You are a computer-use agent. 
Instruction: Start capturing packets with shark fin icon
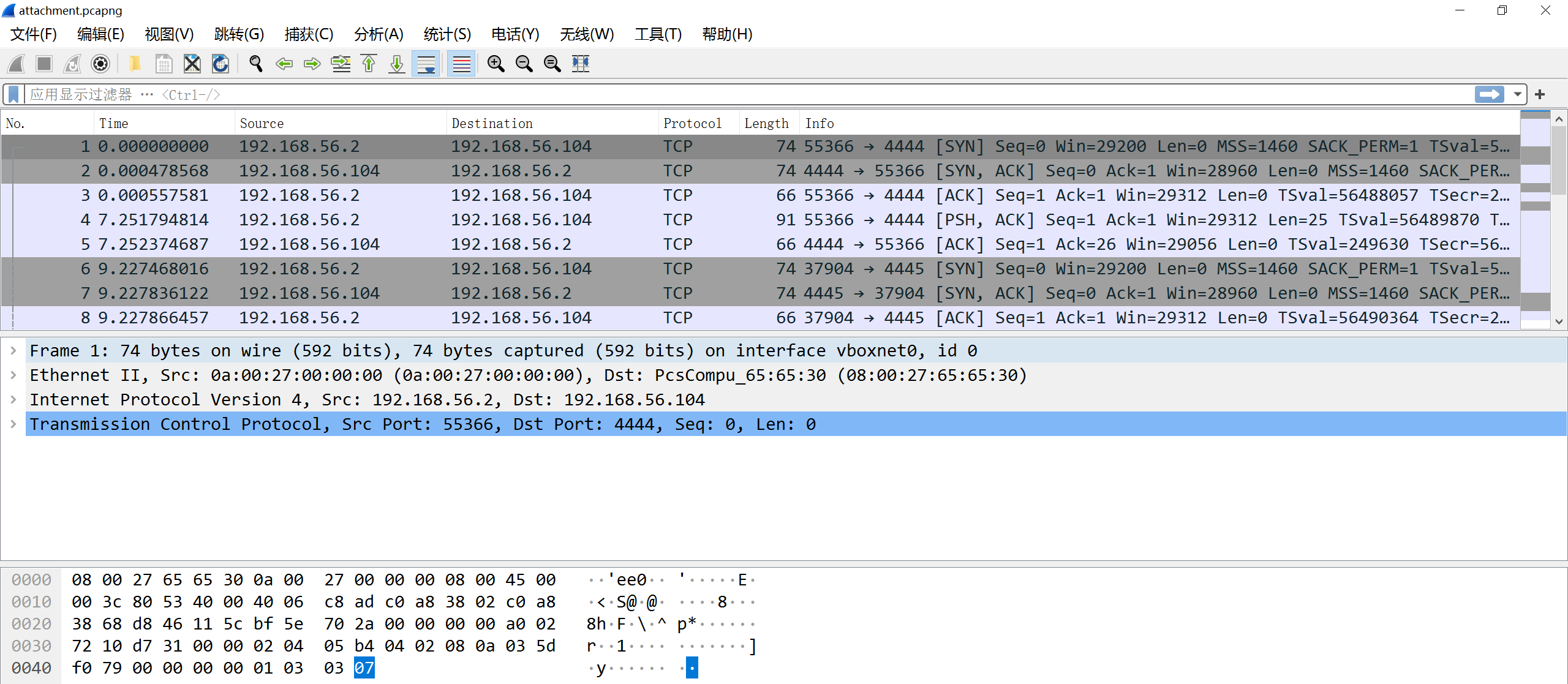pos(17,64)
